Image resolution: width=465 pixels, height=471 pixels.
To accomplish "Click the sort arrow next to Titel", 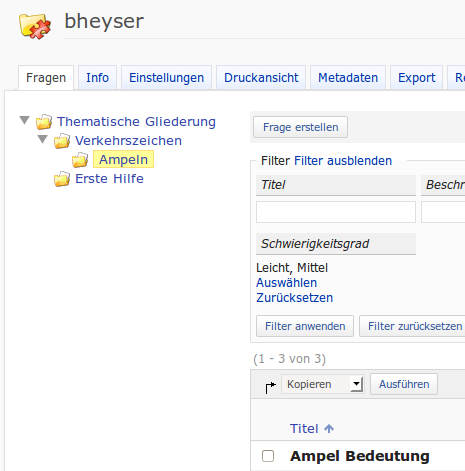I will pyautogui.click(x=329, y=428).
